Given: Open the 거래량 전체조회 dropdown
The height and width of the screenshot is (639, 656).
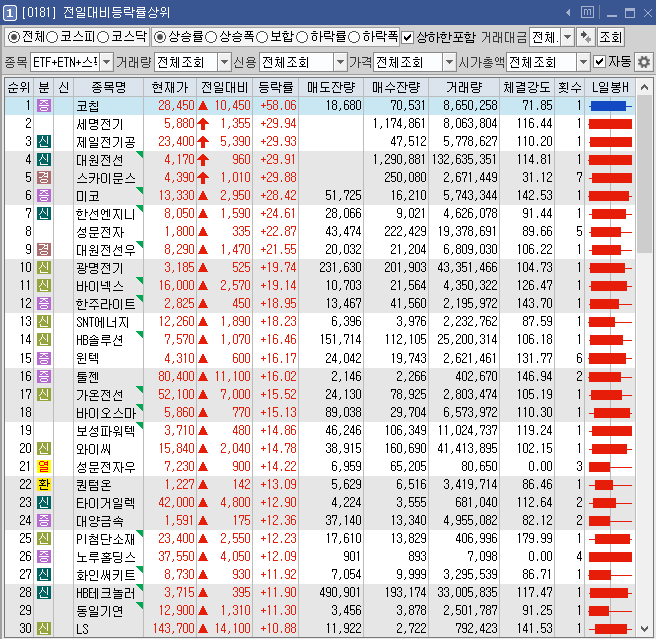Looking at the screenshot, I should (225, 62).
